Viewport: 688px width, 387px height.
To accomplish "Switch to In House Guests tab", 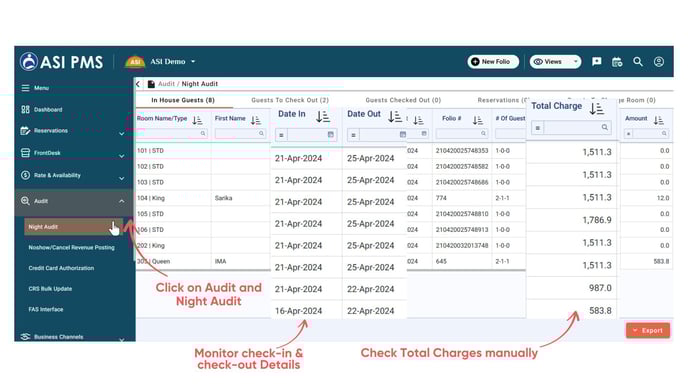I will click(183, 100).
